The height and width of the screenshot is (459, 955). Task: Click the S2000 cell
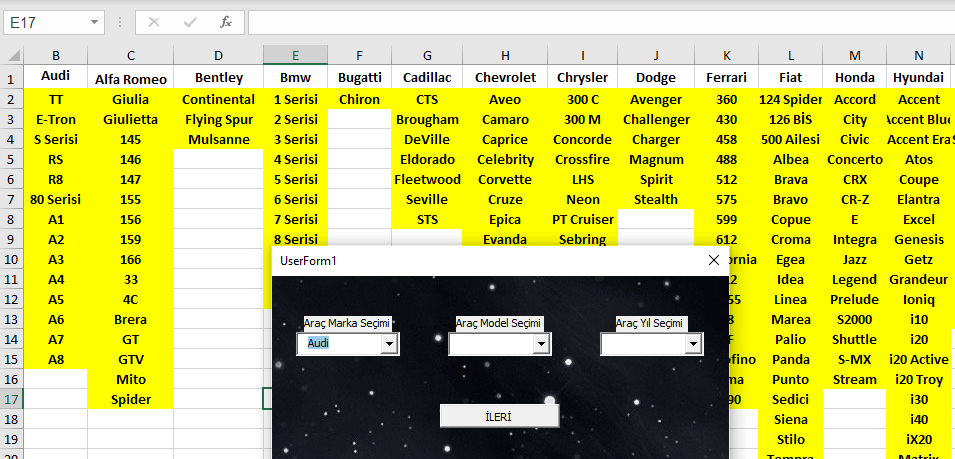[855, 319]
